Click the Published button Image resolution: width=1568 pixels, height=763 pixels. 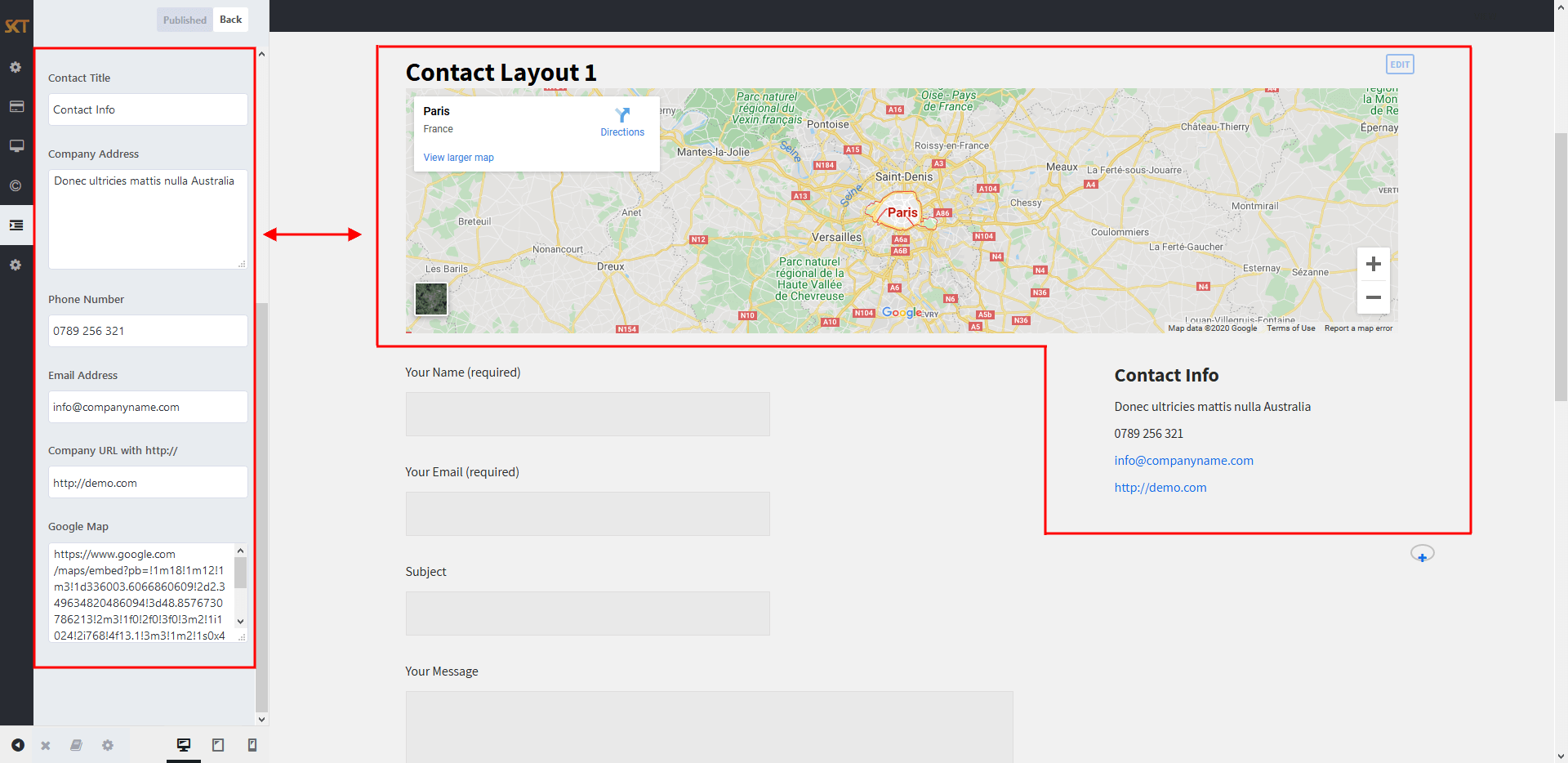(185, 20)
